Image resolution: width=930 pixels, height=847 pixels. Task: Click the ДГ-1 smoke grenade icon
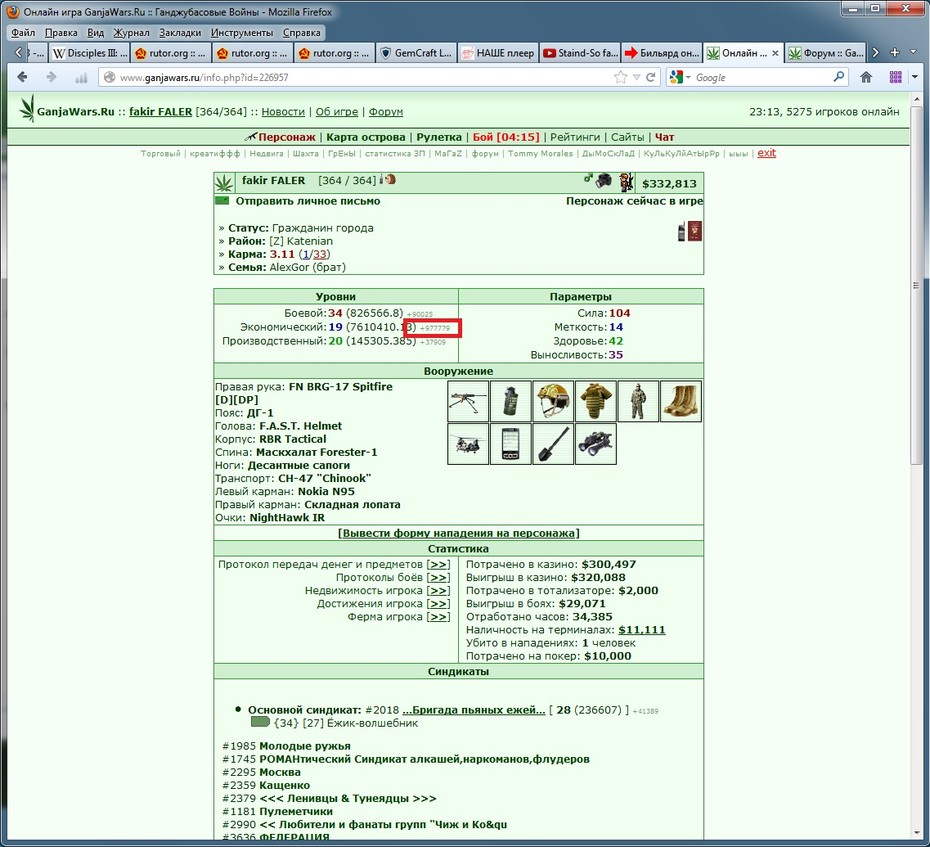point(510,402)
